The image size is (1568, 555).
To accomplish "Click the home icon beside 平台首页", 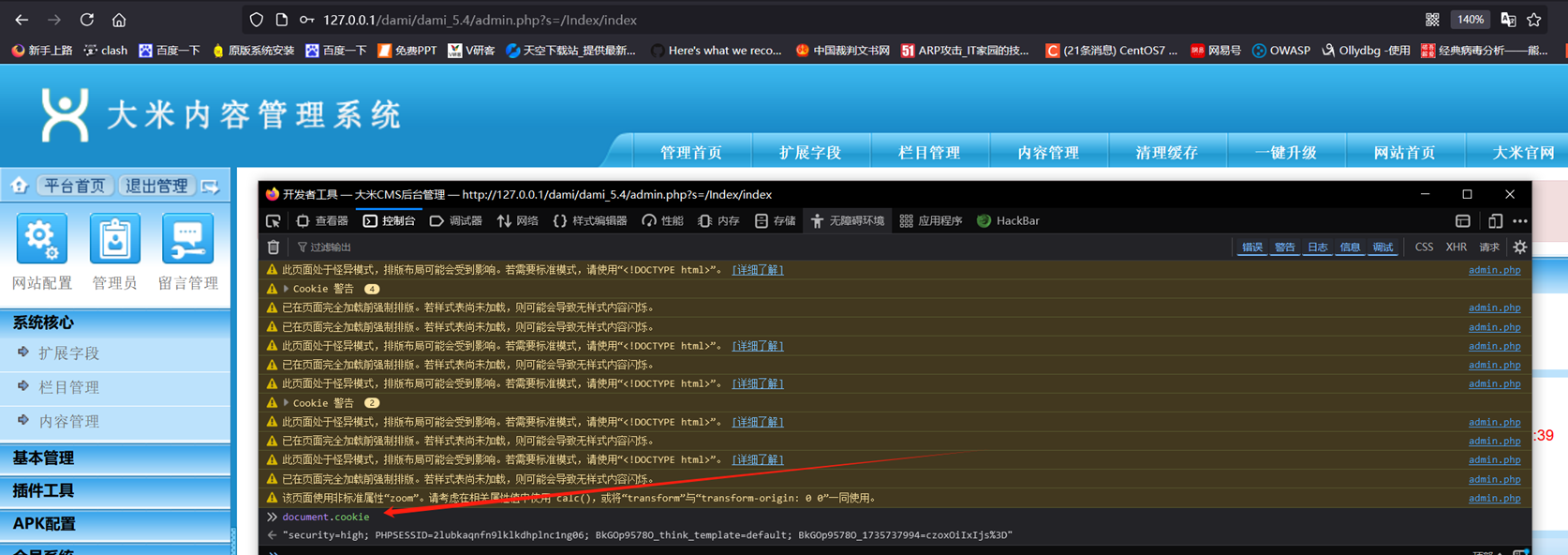I will pos(19,186).
